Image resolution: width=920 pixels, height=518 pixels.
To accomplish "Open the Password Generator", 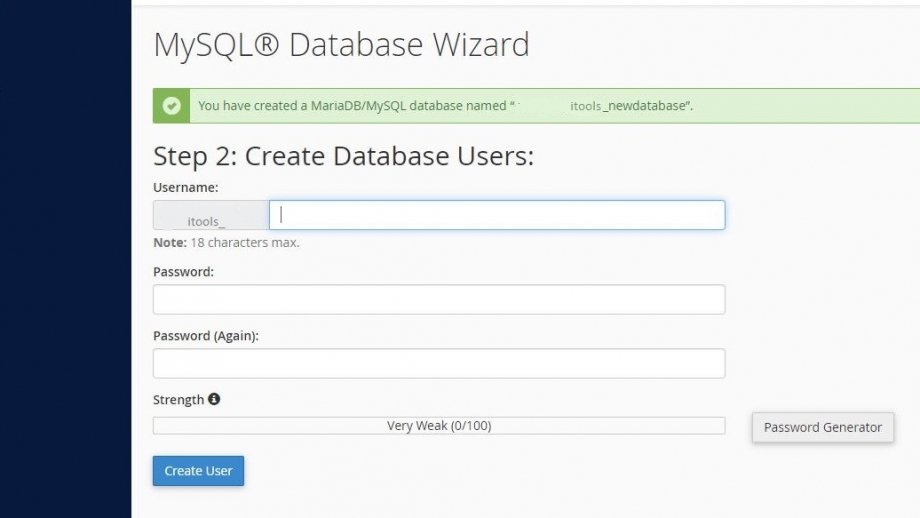I will [823, 427].
